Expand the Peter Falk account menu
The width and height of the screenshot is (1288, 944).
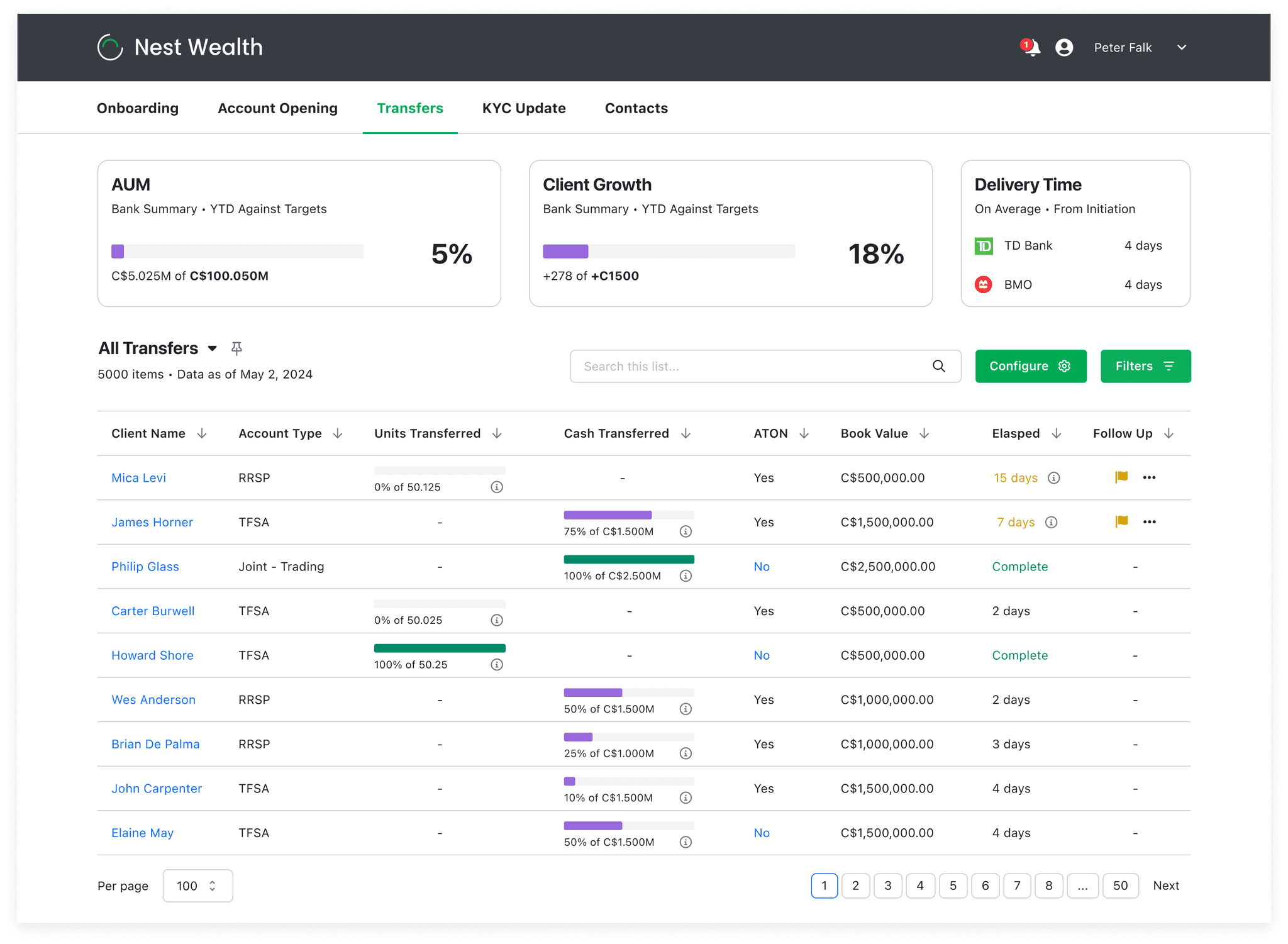pyautogui.click(x=1182, y=48)
